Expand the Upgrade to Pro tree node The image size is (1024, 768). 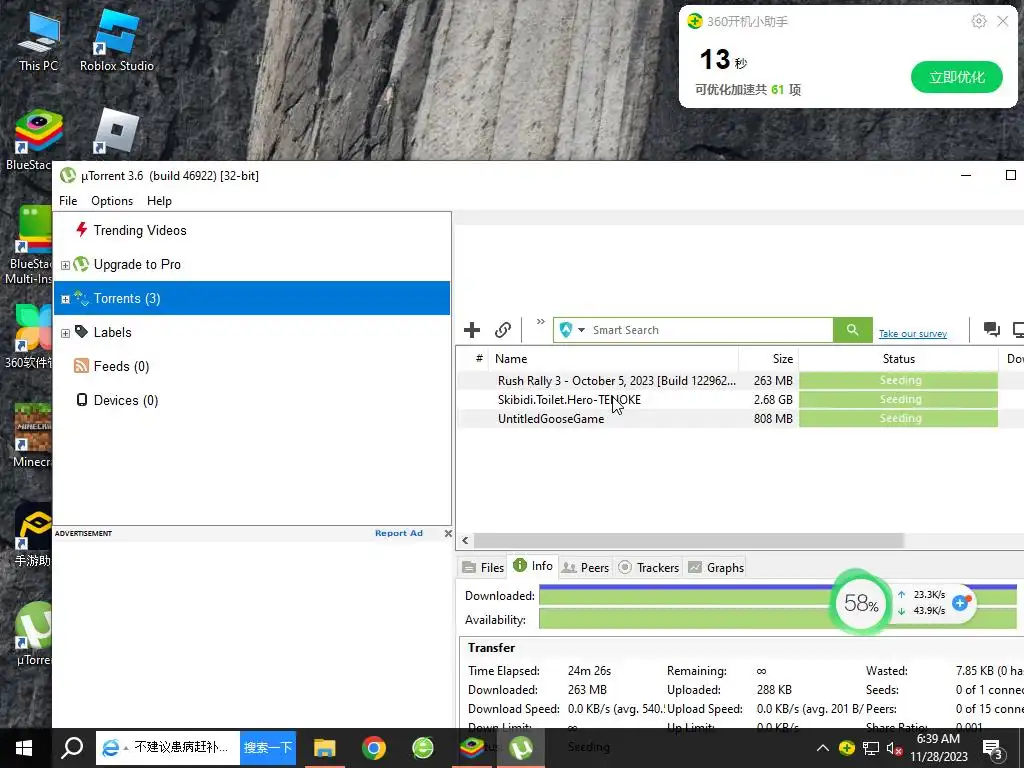coord(65,265)
